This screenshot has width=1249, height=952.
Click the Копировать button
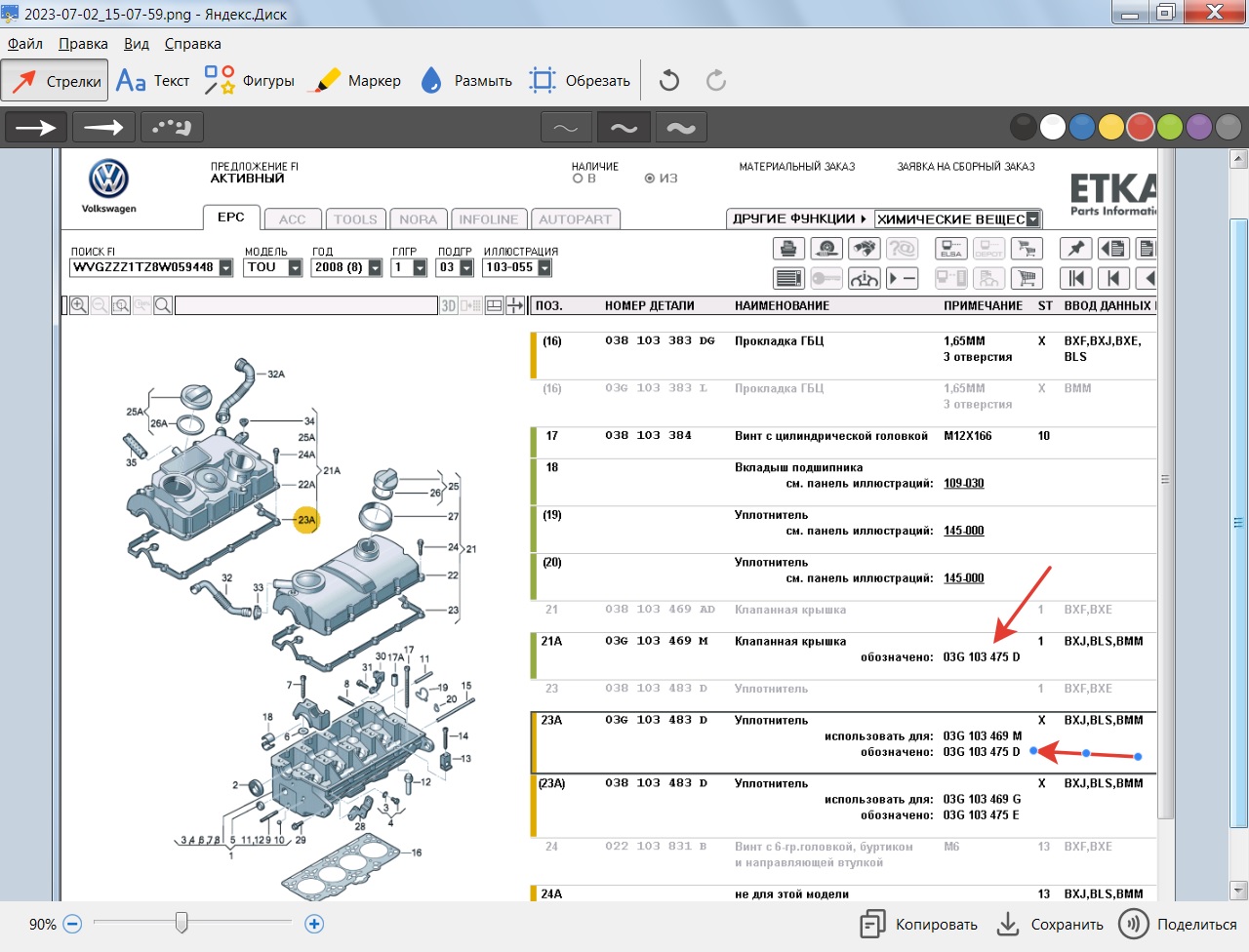click(919, 924)
